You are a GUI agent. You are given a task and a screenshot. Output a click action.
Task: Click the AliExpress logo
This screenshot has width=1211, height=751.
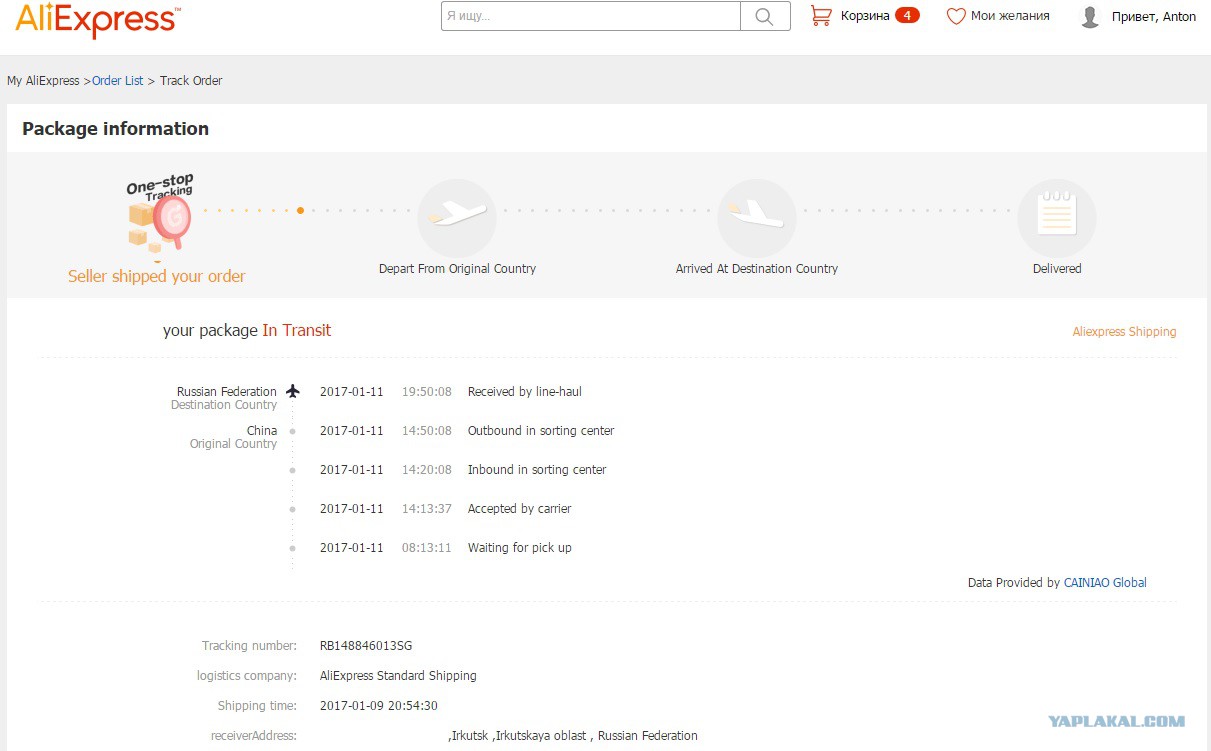point(98,20)
